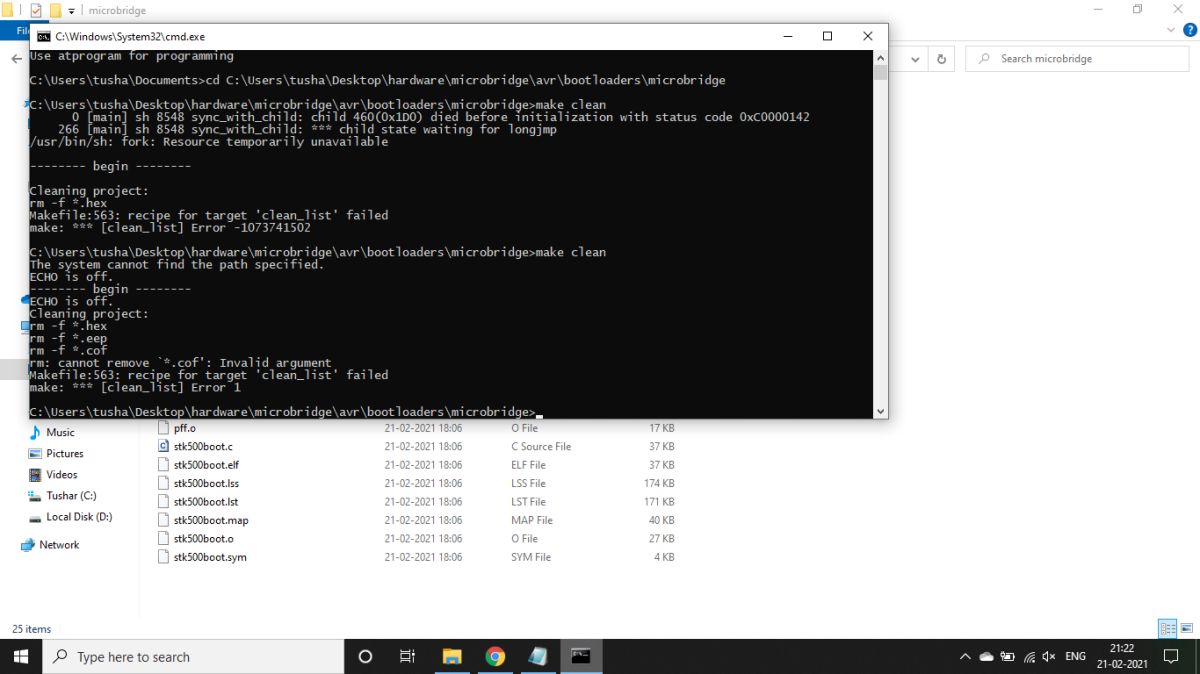Open Explorer Help icon

1188,31
